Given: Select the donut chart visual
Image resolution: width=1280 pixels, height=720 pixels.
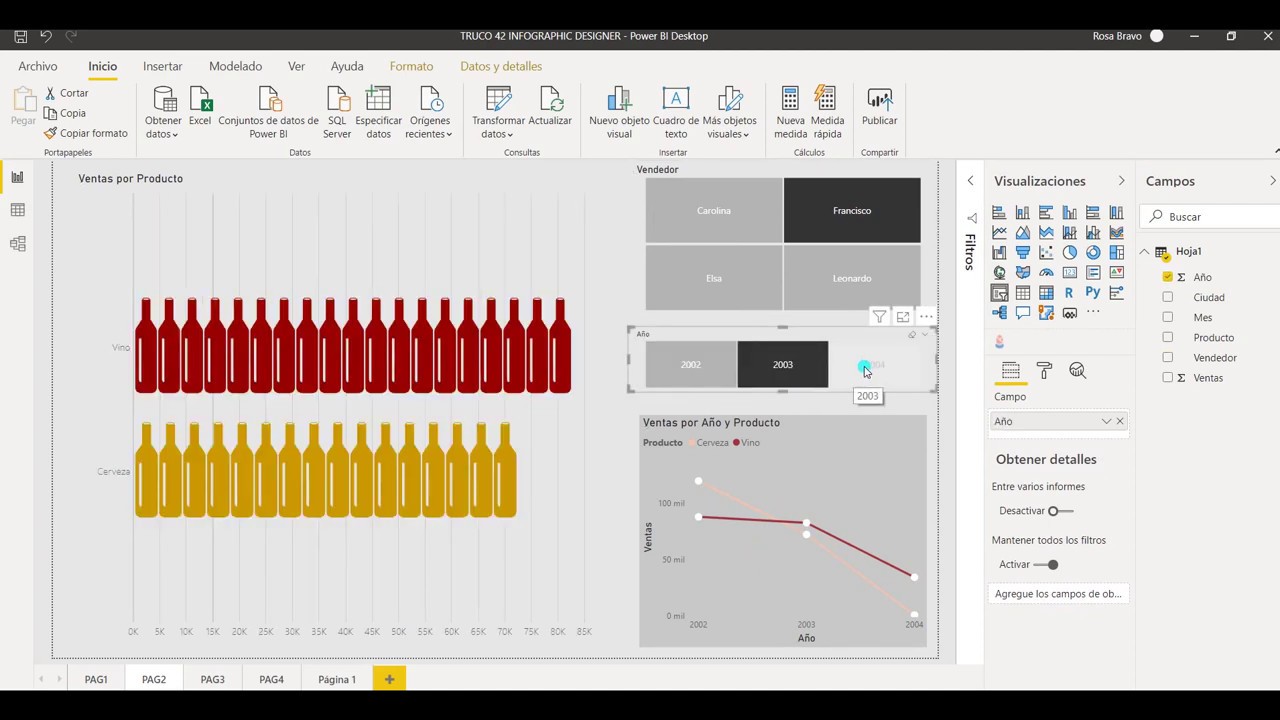Looking at the screenshot, I should tap(1093, 252).
